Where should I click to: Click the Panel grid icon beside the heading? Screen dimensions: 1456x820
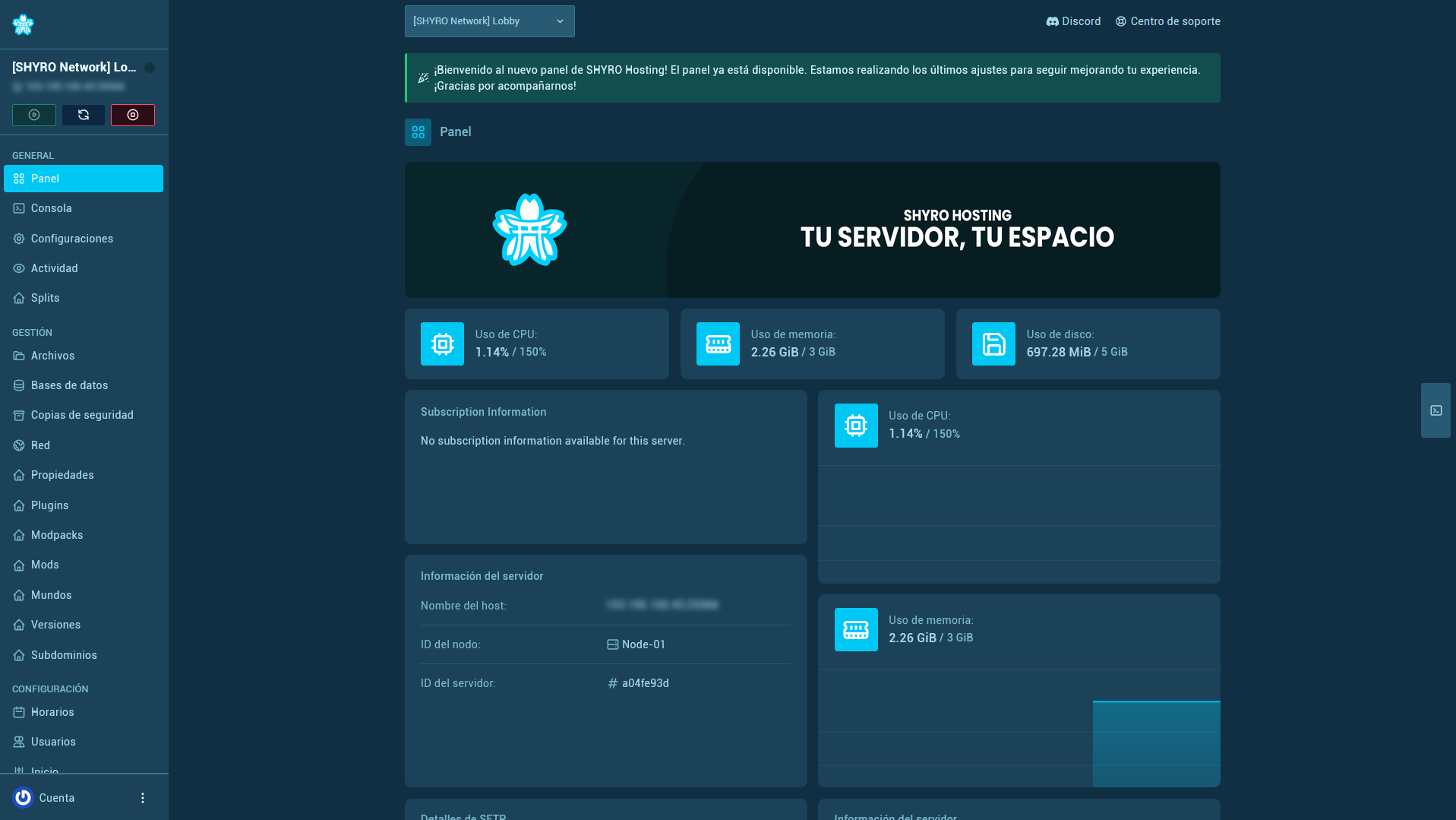[x=418, y=132]
